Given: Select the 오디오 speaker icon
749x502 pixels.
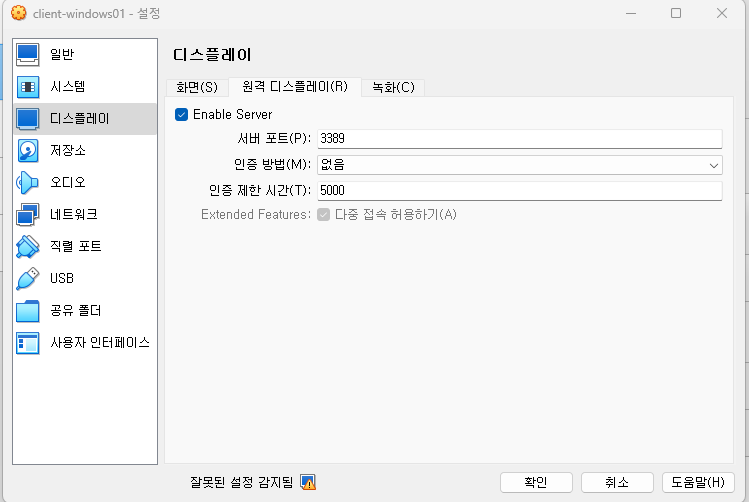Looking at the screenshot, I should coord(27,182).
